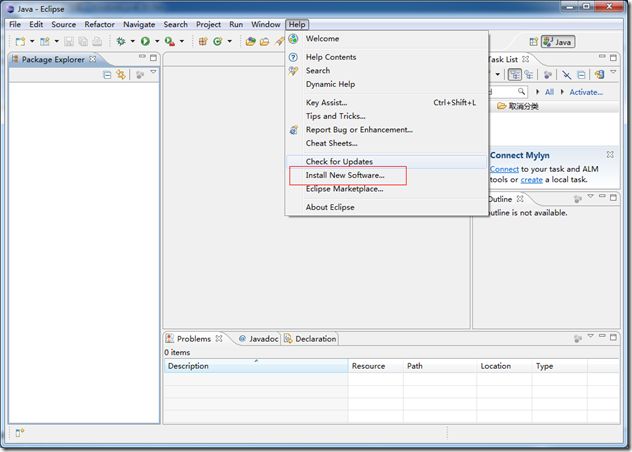The image size is (632, 452).
Task: Open the Refactor menu
Action: click(100, 24)
